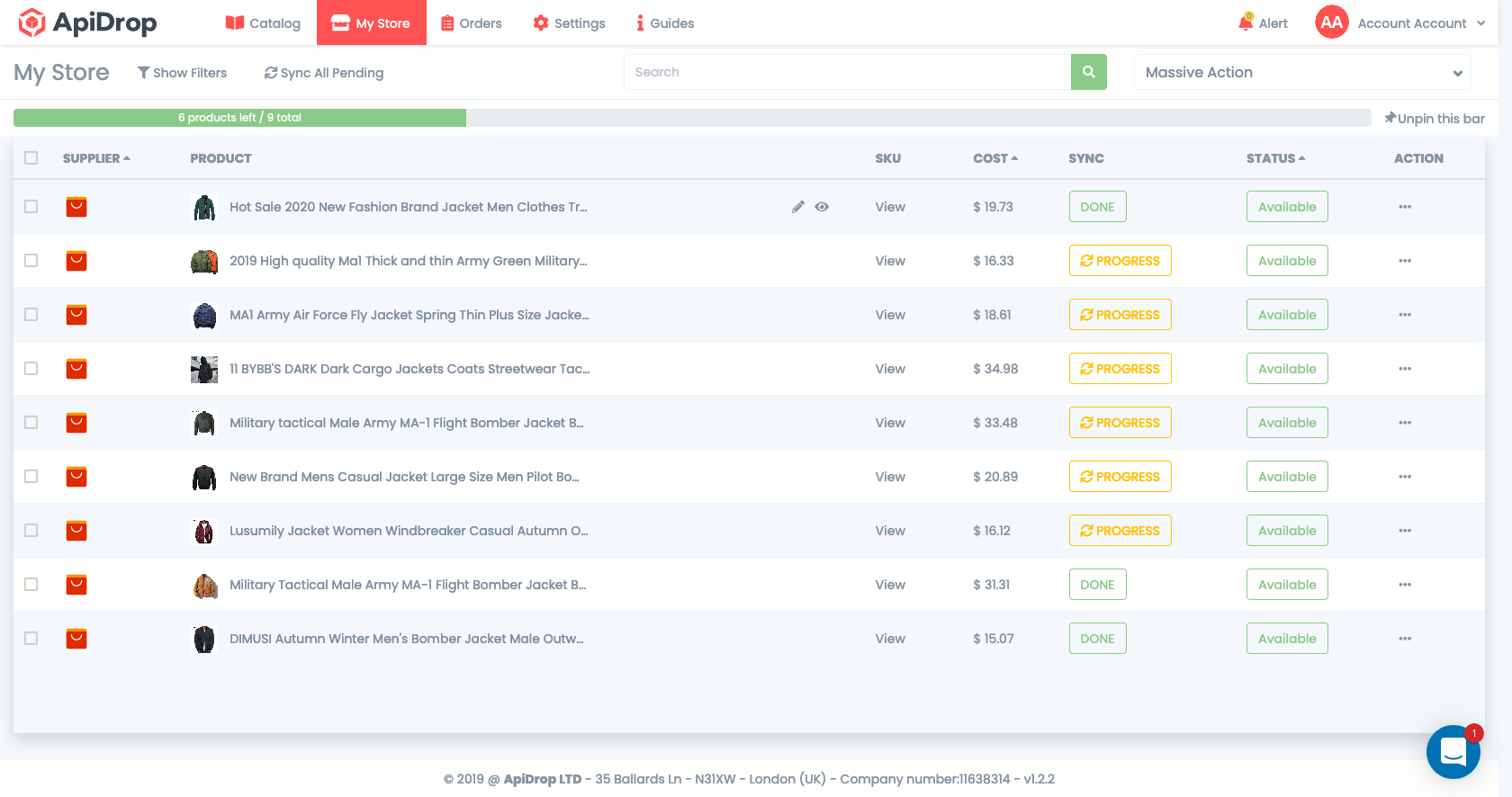
Task: Check the box for MA1 Army Air Force jacket
Action: [31, 315]
